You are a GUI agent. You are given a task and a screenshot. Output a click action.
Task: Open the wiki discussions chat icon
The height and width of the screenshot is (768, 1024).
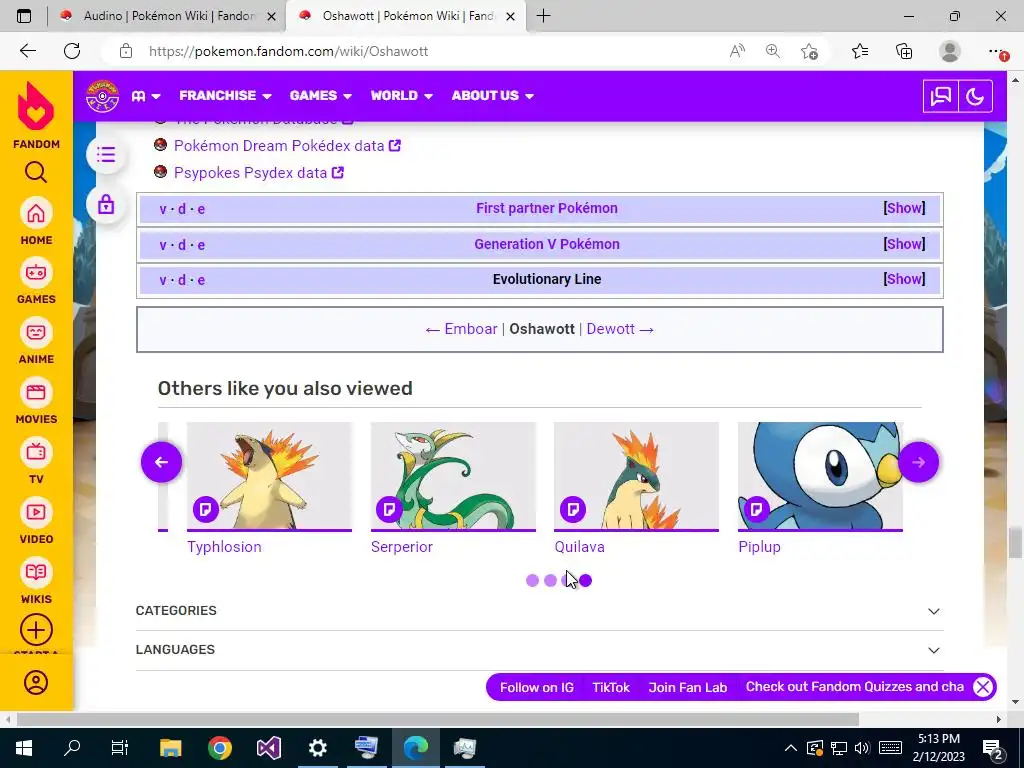[940, 97]
